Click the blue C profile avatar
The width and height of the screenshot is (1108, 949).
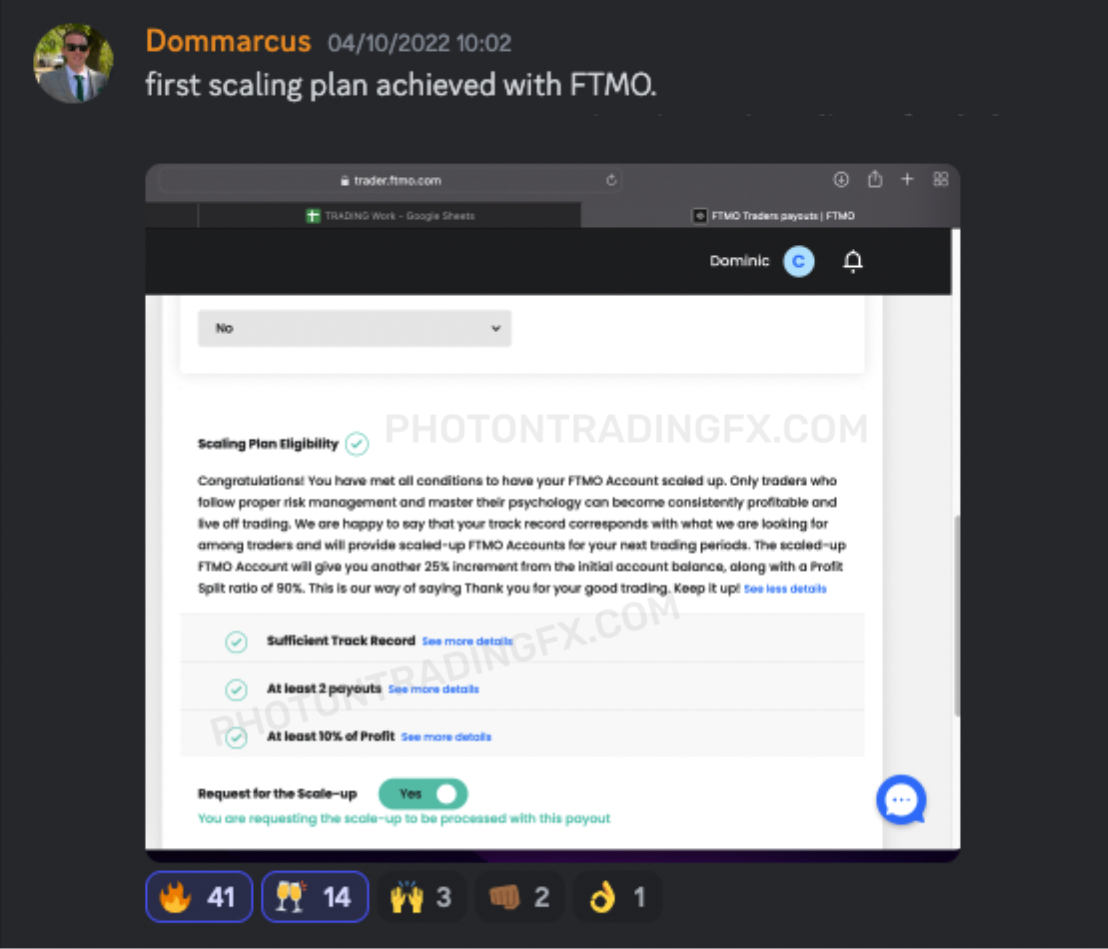[798, 261]
